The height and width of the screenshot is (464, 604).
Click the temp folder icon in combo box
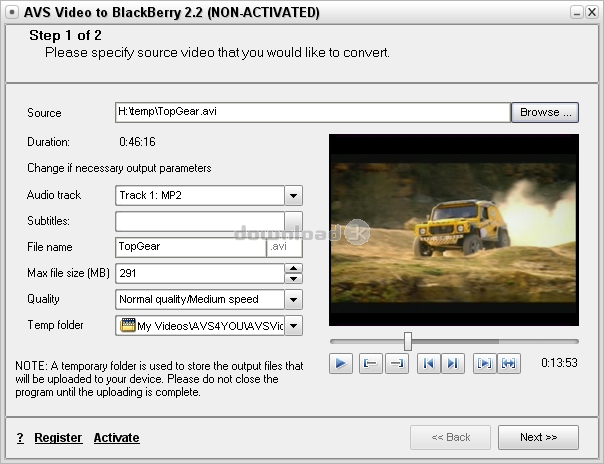tap(128, 325)
